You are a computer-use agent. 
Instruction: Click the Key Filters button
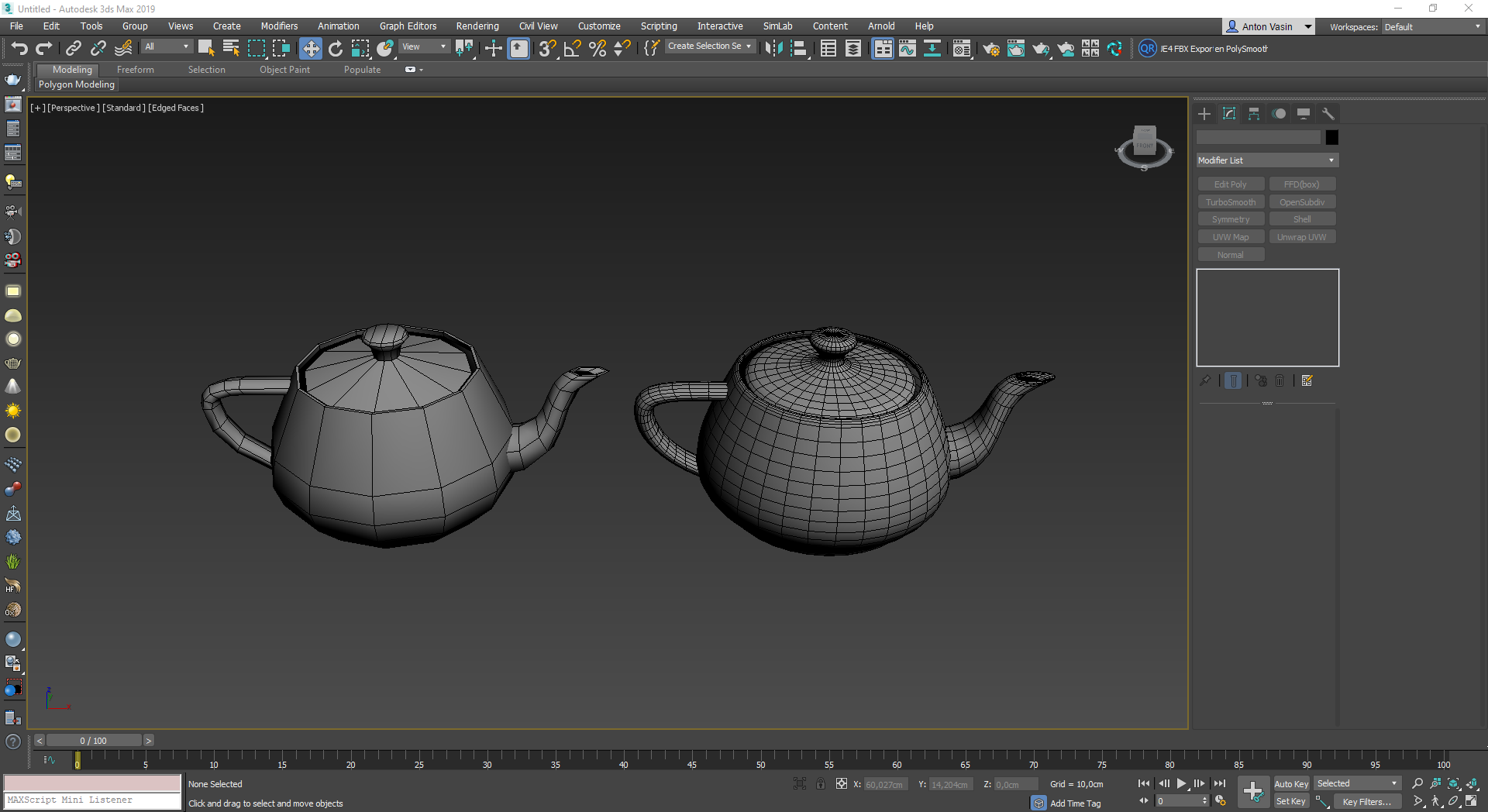point(1366,802)
